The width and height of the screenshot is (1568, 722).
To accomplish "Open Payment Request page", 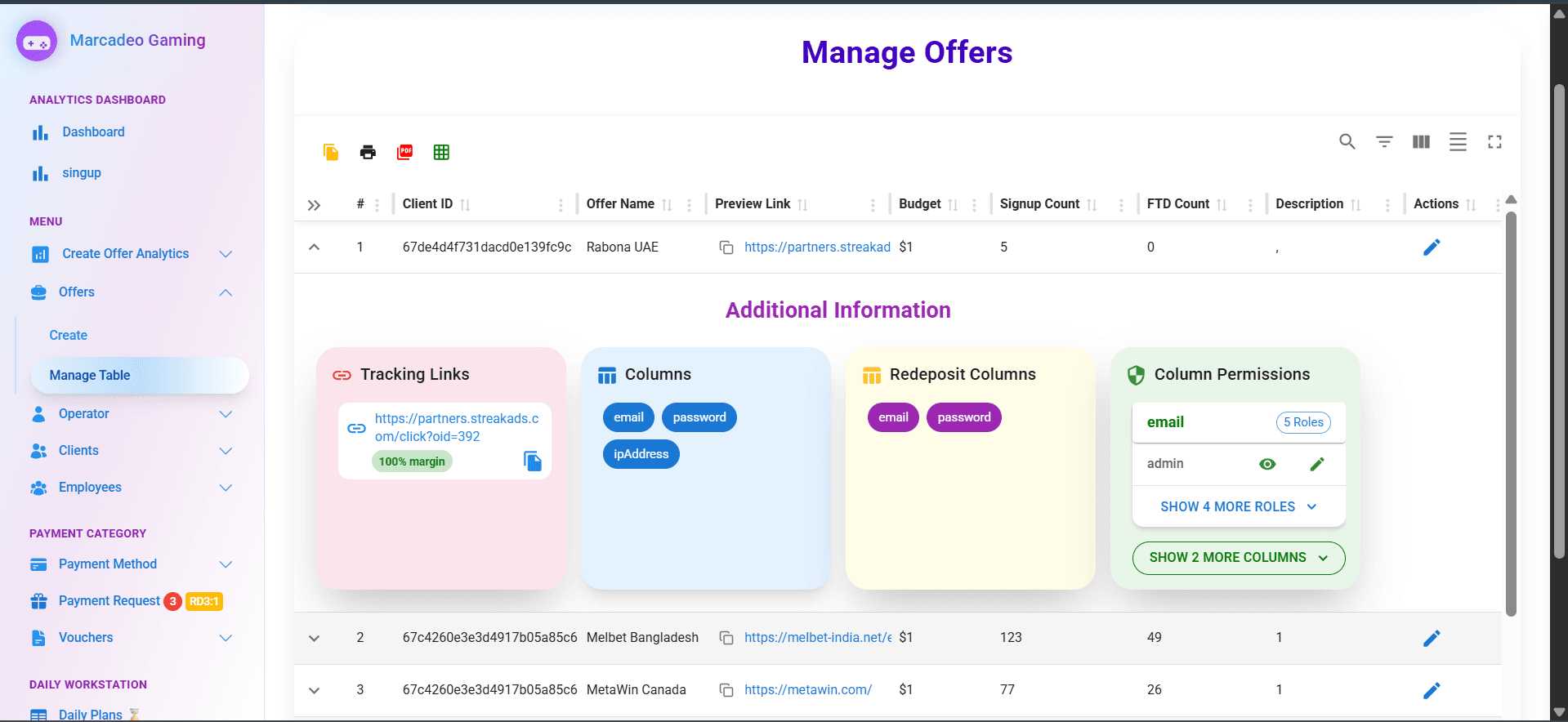I will point(109,601).
